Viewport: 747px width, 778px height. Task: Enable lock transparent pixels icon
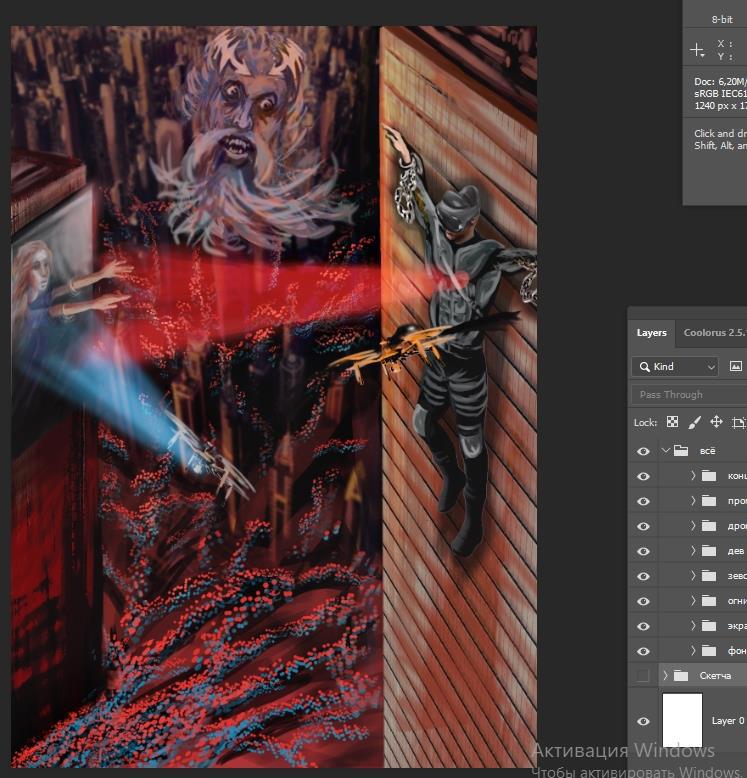pos(672,422)
